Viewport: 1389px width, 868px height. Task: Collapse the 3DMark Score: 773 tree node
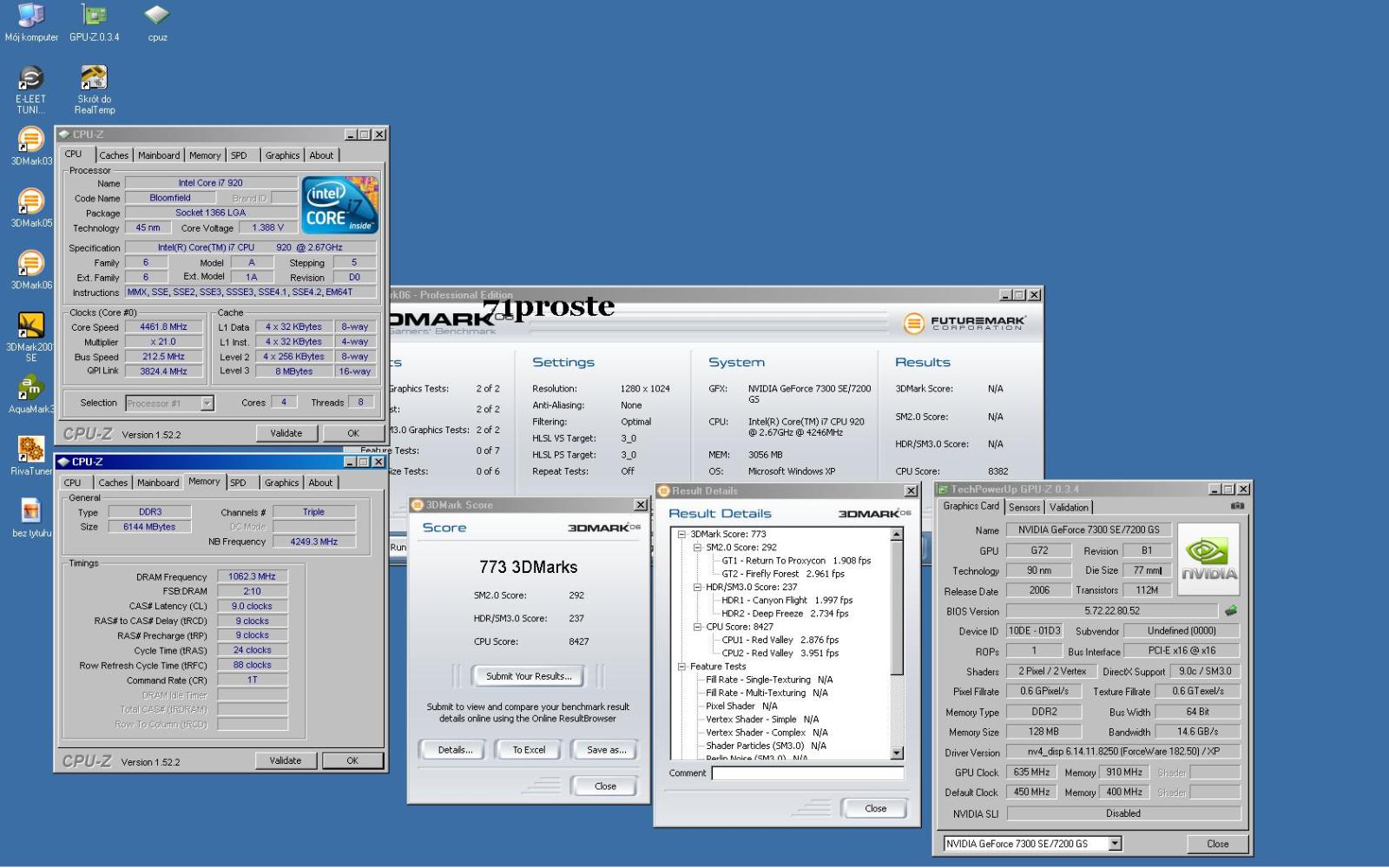(x=682, y=535)
